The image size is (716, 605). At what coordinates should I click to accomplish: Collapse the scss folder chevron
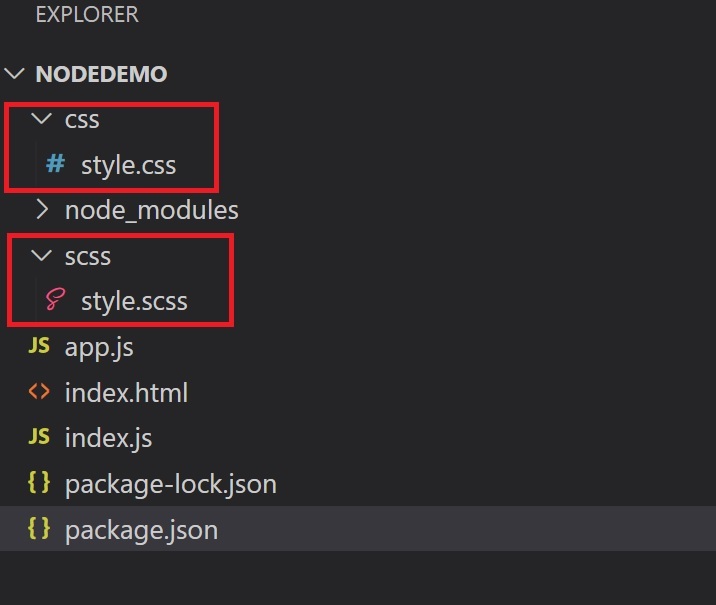(41, 256)
